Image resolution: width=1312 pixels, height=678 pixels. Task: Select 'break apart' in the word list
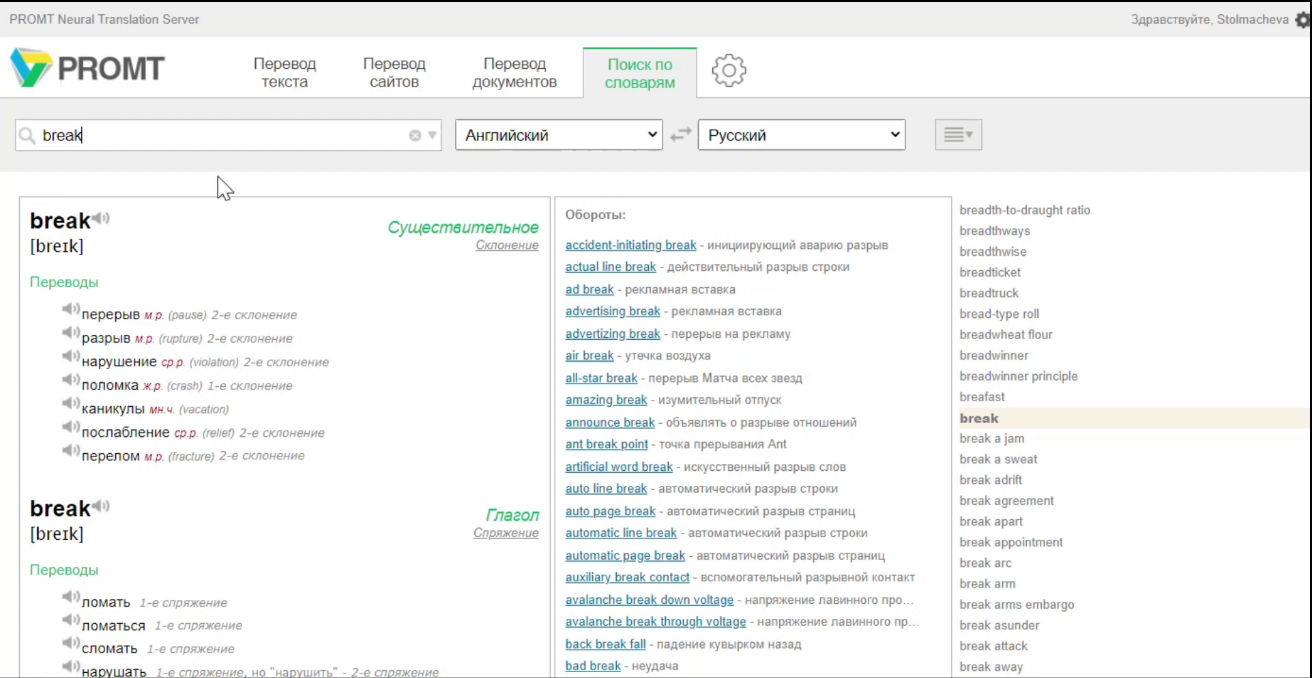click(991, 522)
